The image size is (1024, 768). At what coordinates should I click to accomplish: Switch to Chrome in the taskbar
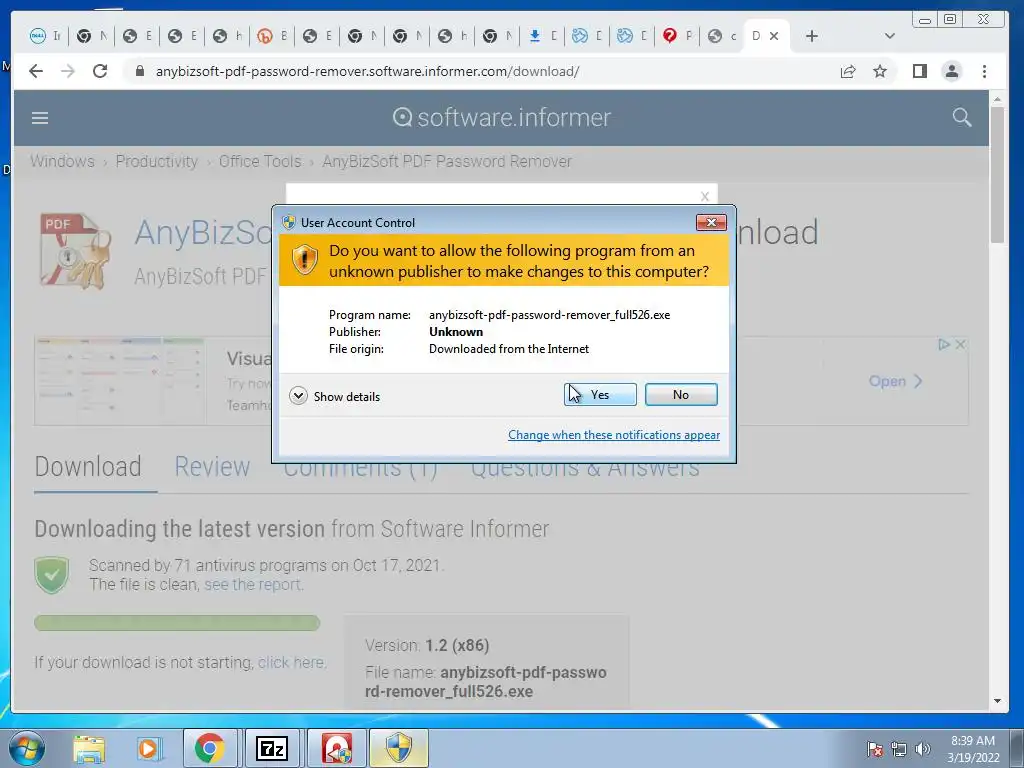pos(210,749)
